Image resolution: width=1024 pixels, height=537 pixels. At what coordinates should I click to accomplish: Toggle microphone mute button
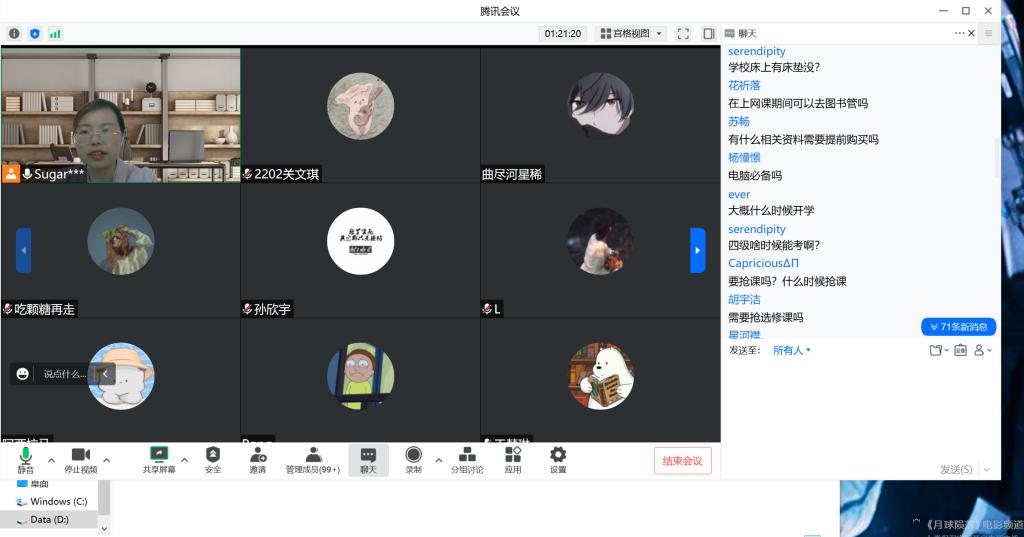(25, 460)
